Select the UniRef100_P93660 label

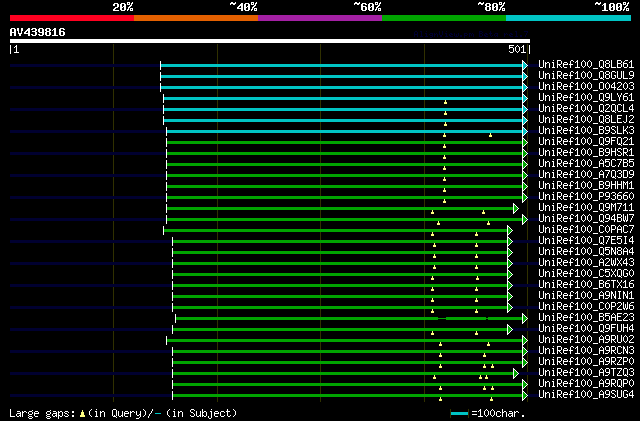click(586, 196)
